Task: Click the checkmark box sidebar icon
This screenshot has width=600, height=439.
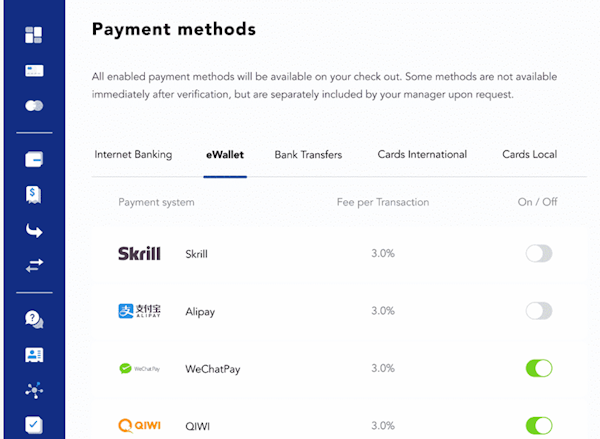Action: pos(33,424)
